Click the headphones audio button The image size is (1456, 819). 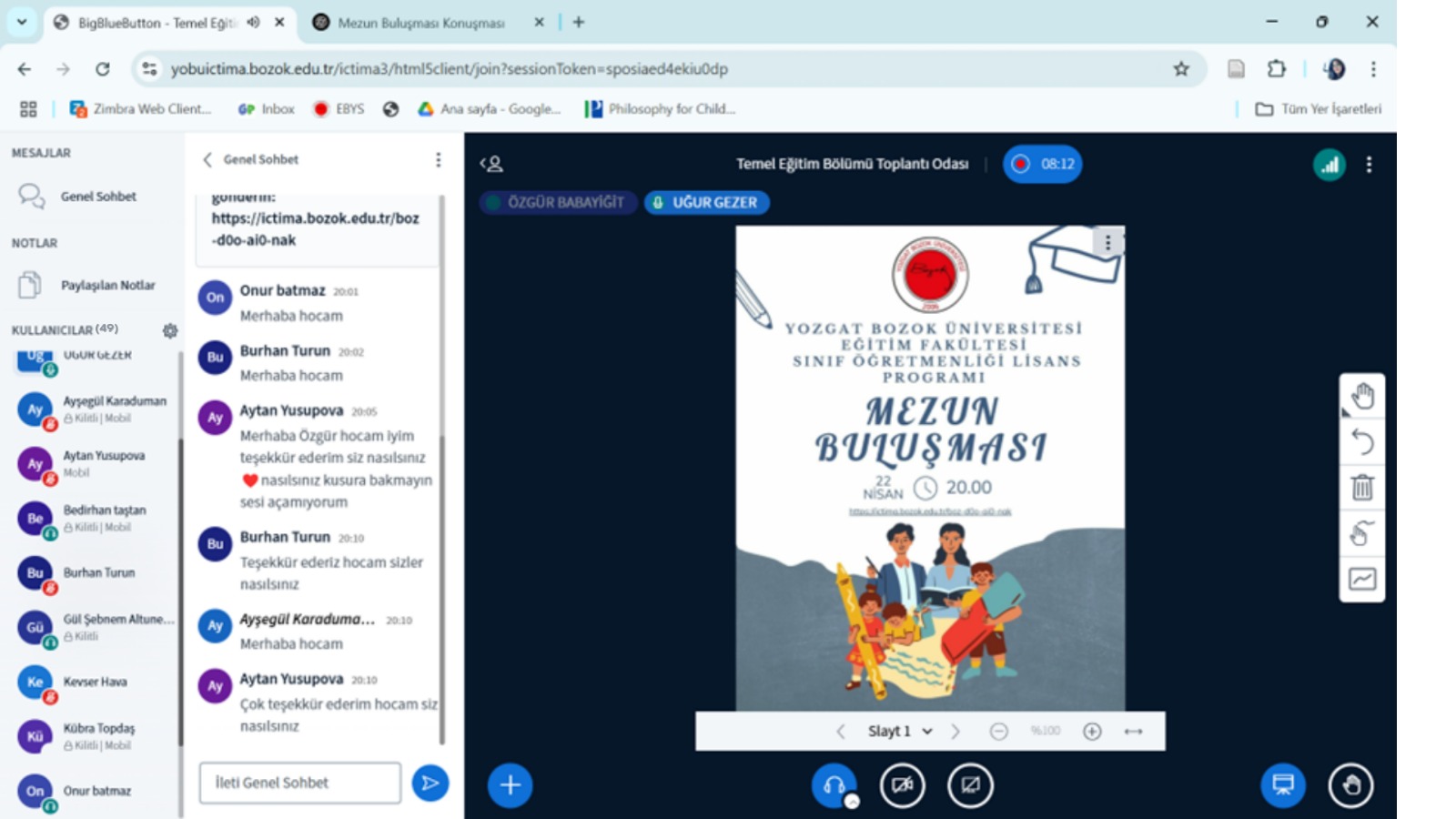click(x=834, y=784)
